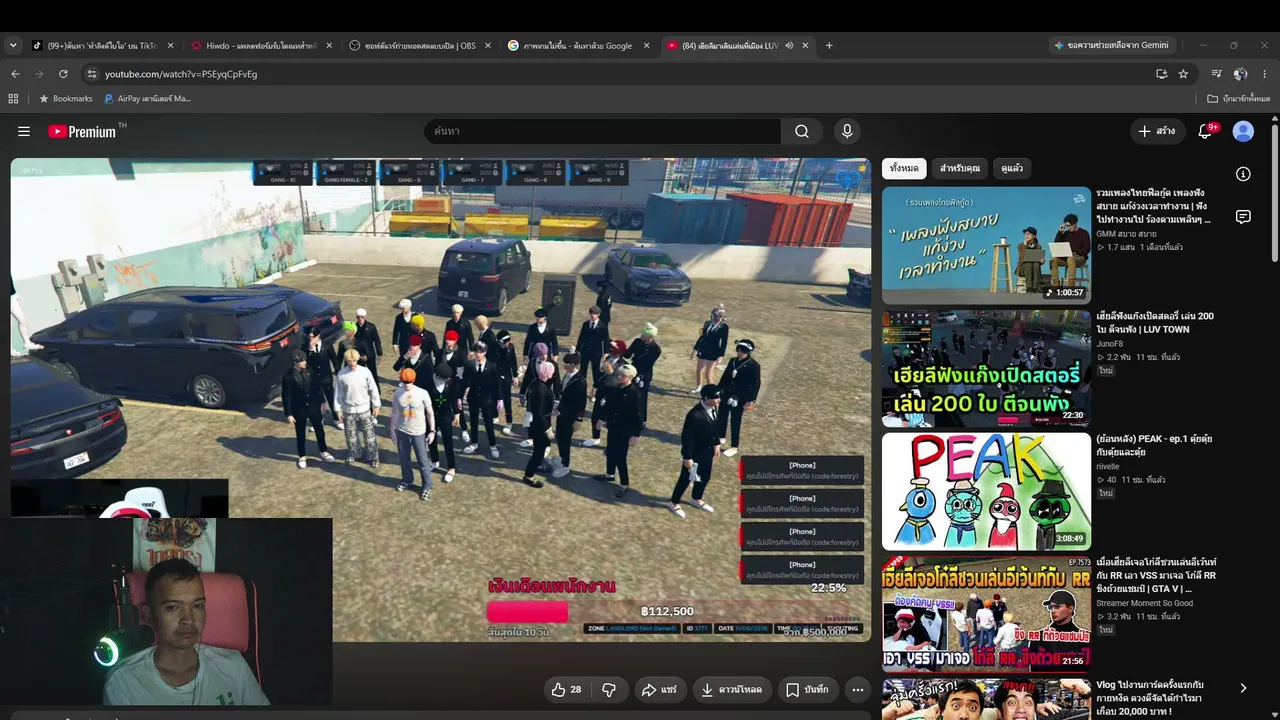Open Chrome apps grid shortcut
This screenshot has height=720, width=1280.
(13, 99)
